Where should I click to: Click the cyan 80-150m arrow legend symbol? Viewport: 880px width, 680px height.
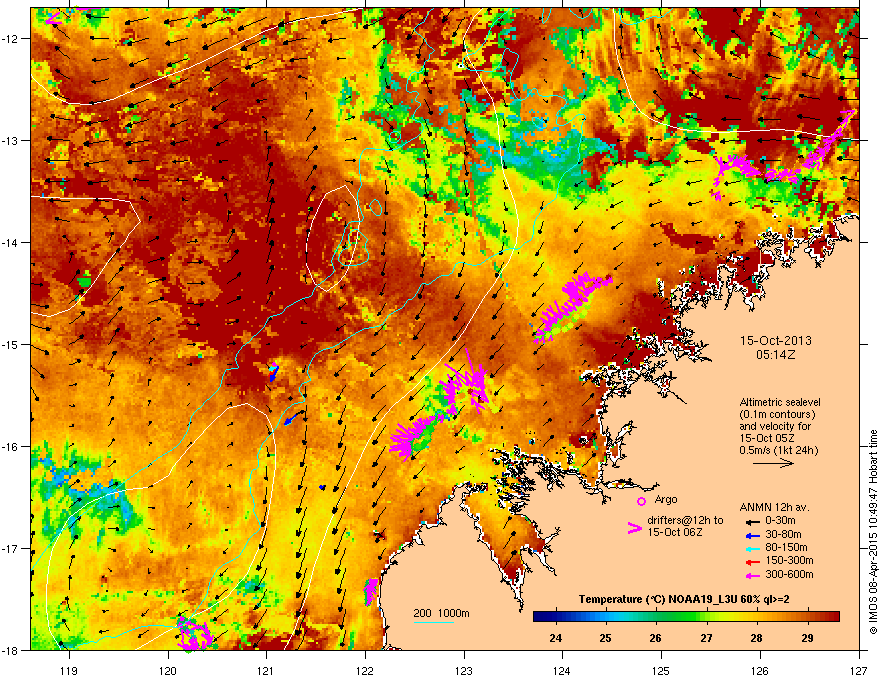click(x=751, y=548)
